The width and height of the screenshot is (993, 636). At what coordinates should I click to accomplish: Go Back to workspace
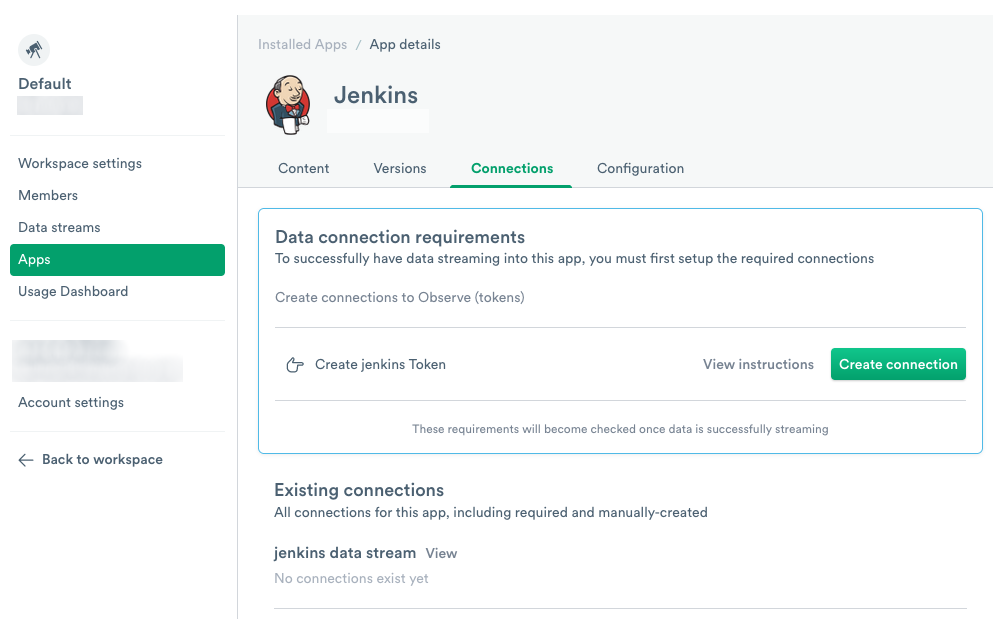tap(102, 460)
